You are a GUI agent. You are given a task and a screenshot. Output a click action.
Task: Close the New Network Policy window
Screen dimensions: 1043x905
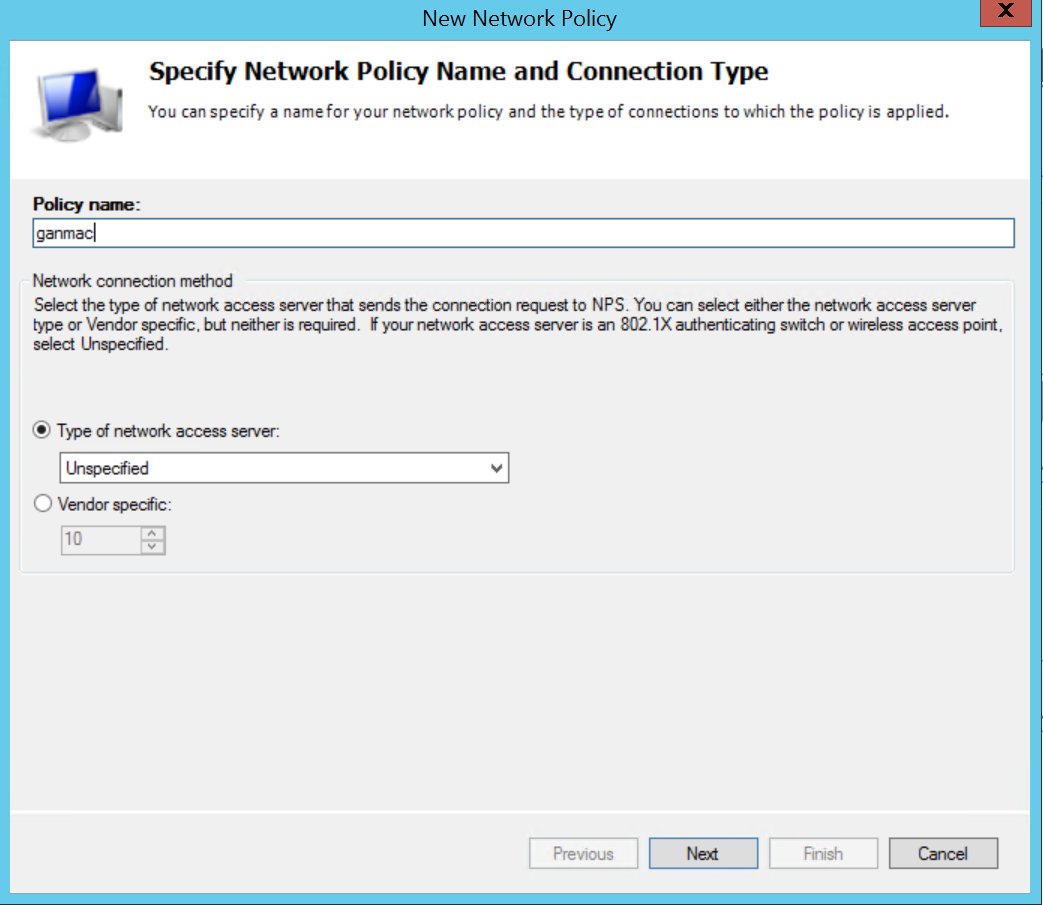(x=1005, y=12)
